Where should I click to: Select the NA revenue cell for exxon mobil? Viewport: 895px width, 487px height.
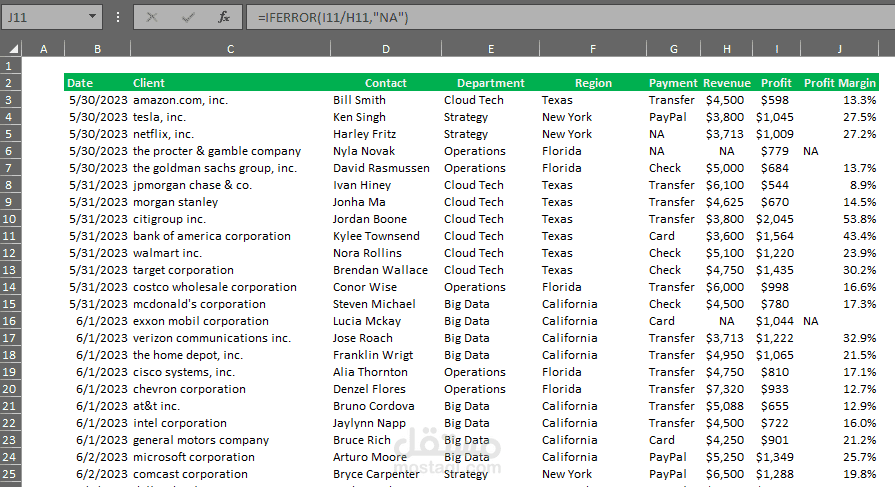[727, 321]
